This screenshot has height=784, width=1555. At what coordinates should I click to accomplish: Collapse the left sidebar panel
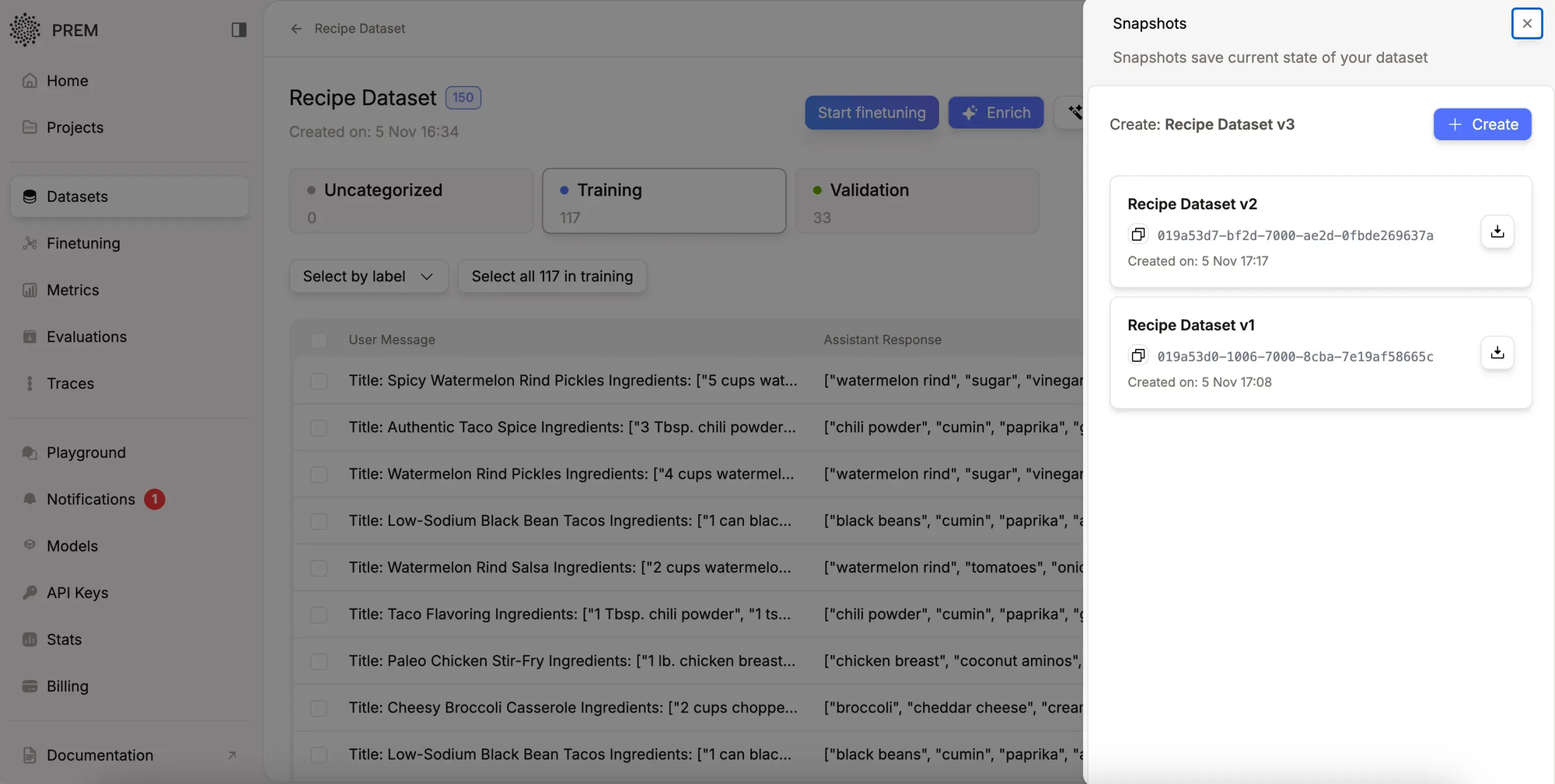pos(238,30)
